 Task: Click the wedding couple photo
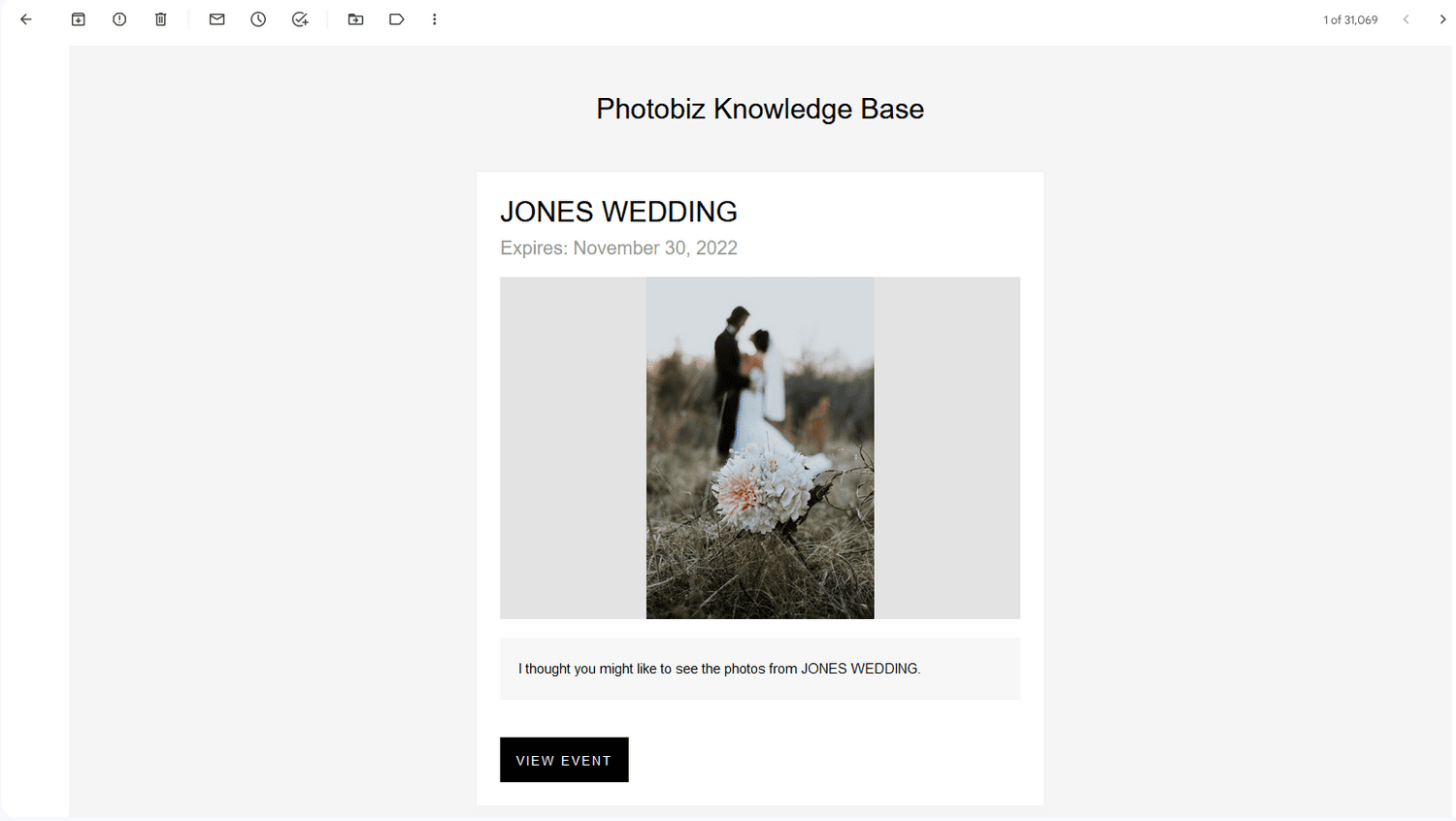[759, 447]
